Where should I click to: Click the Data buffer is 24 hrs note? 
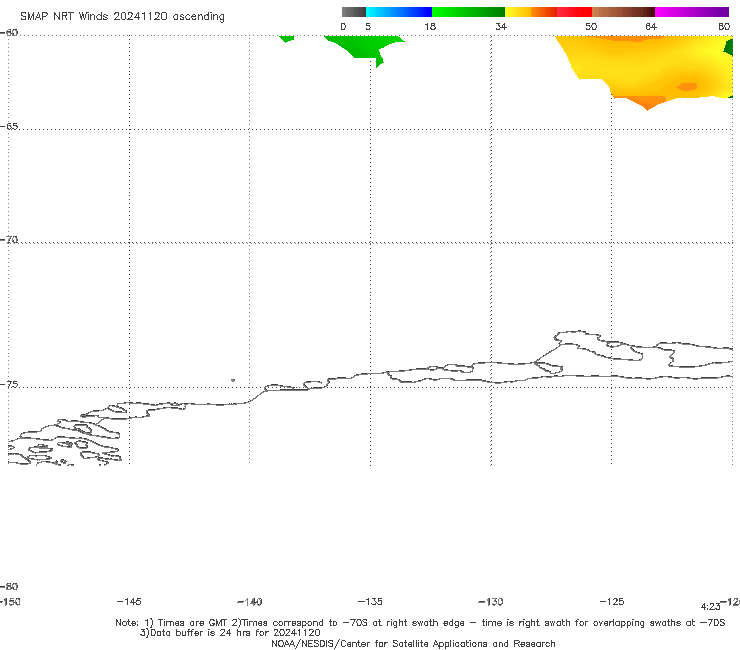point(230,633)
